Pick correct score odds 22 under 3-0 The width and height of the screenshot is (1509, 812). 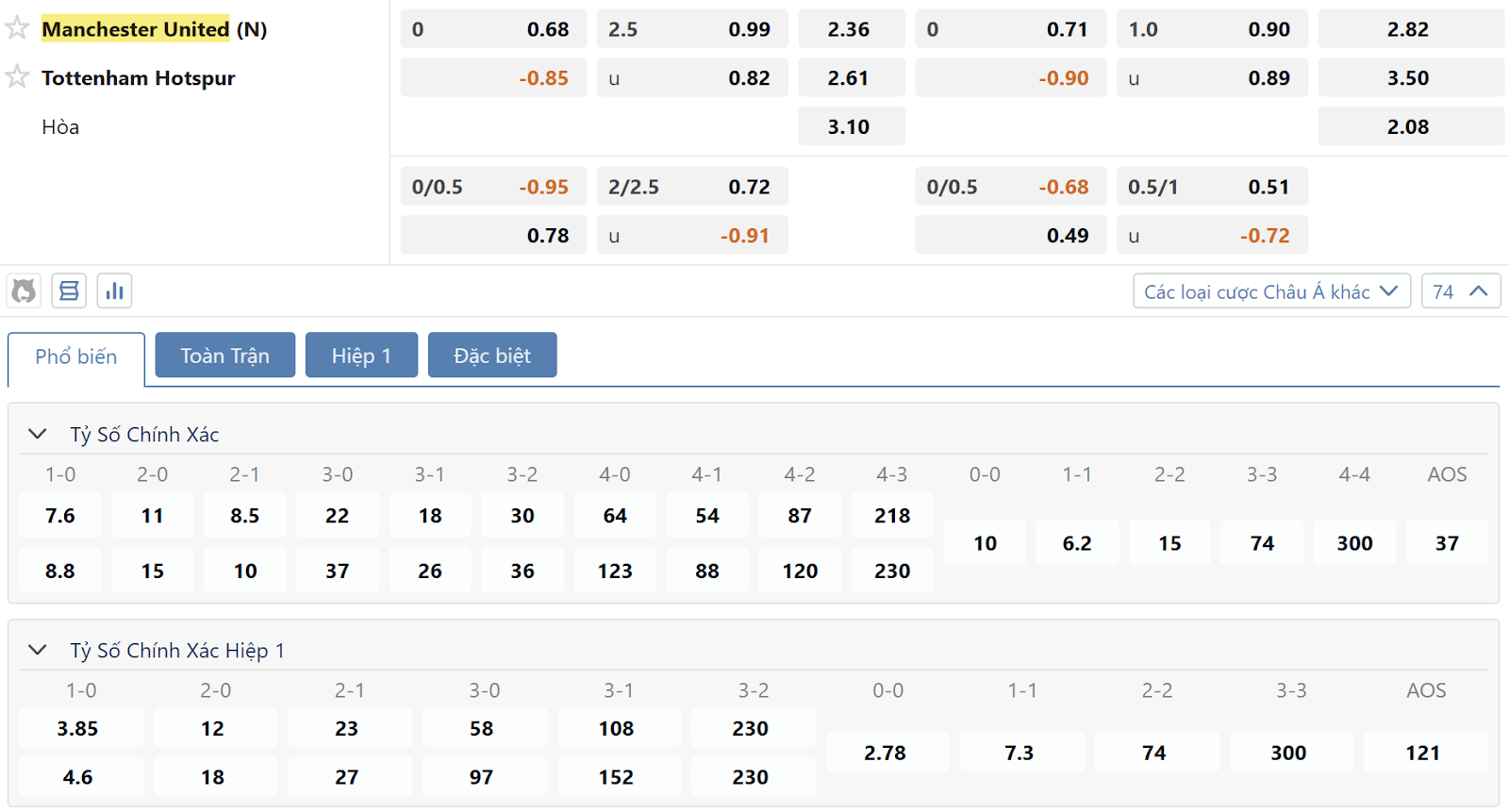point(338,516)
